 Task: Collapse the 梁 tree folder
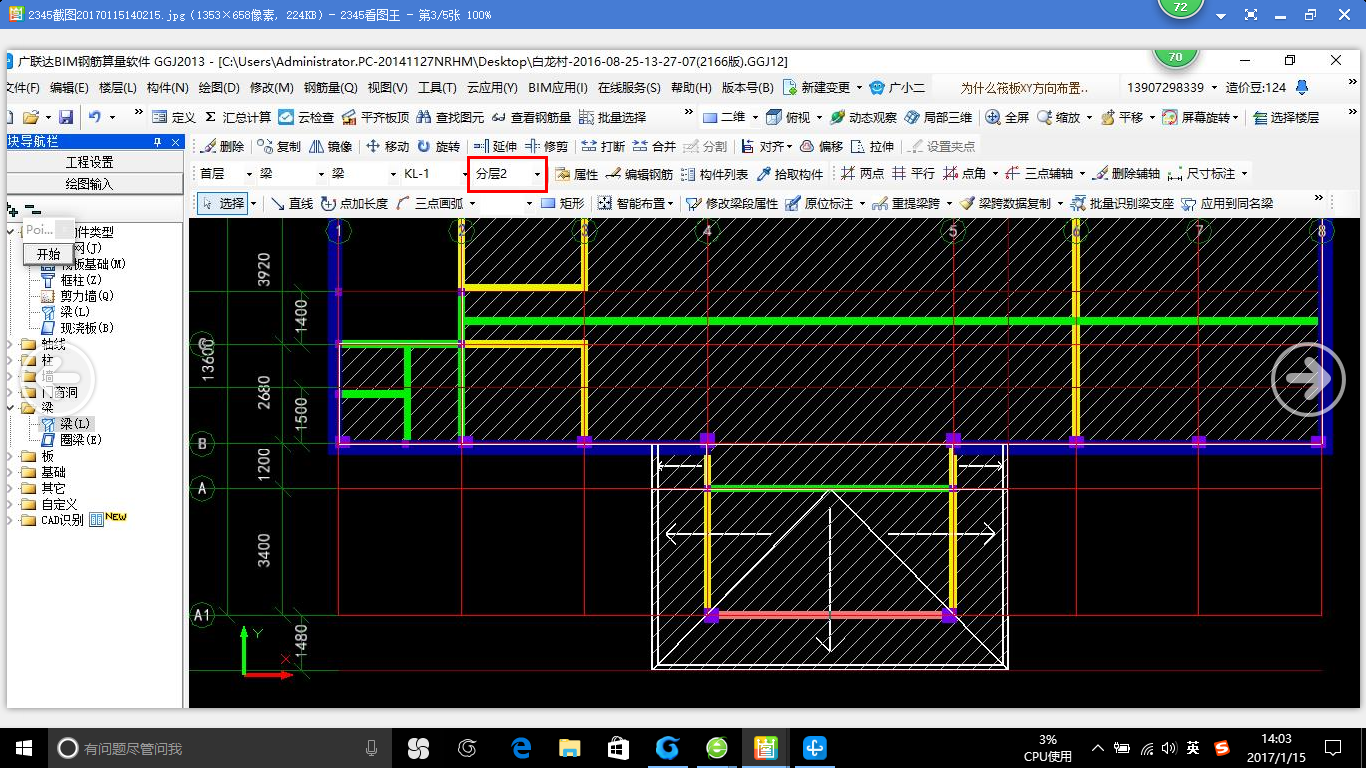point(11,408)
